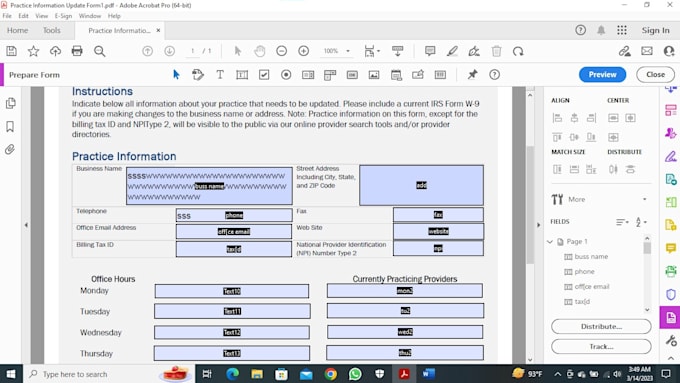Click the 'add' street address field

coord(421,185)
